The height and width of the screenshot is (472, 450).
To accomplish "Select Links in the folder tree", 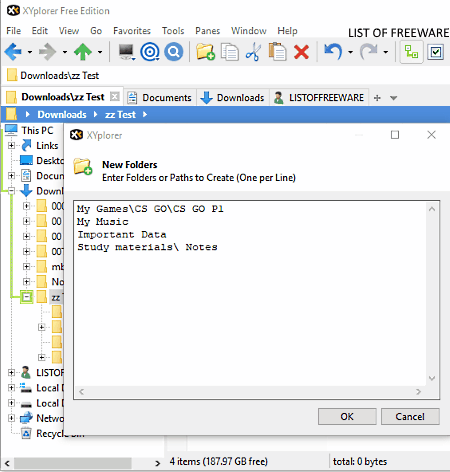I will pos(47,146).
